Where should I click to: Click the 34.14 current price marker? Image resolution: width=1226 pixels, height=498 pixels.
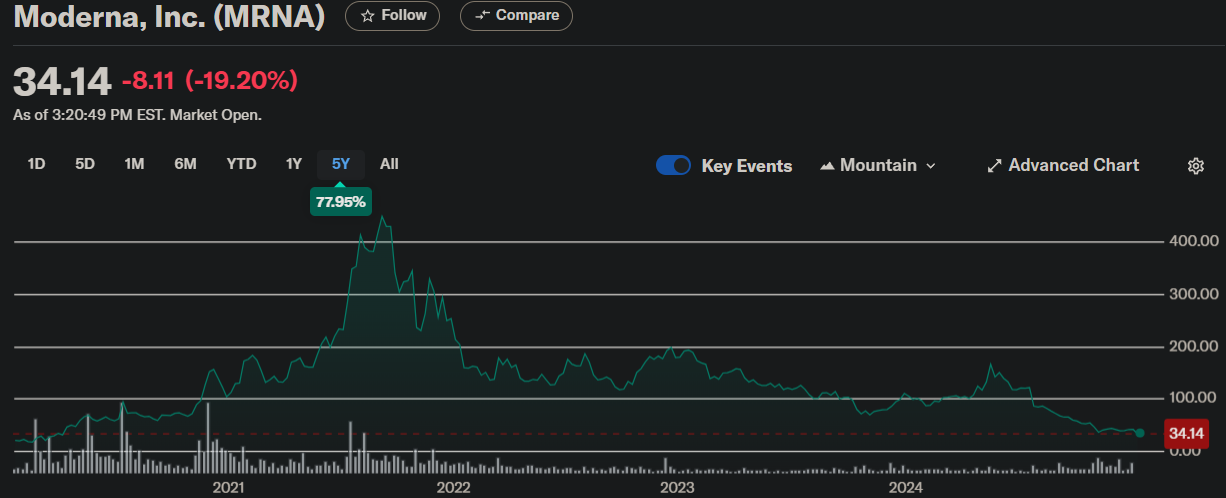[x=1185, y=434]
